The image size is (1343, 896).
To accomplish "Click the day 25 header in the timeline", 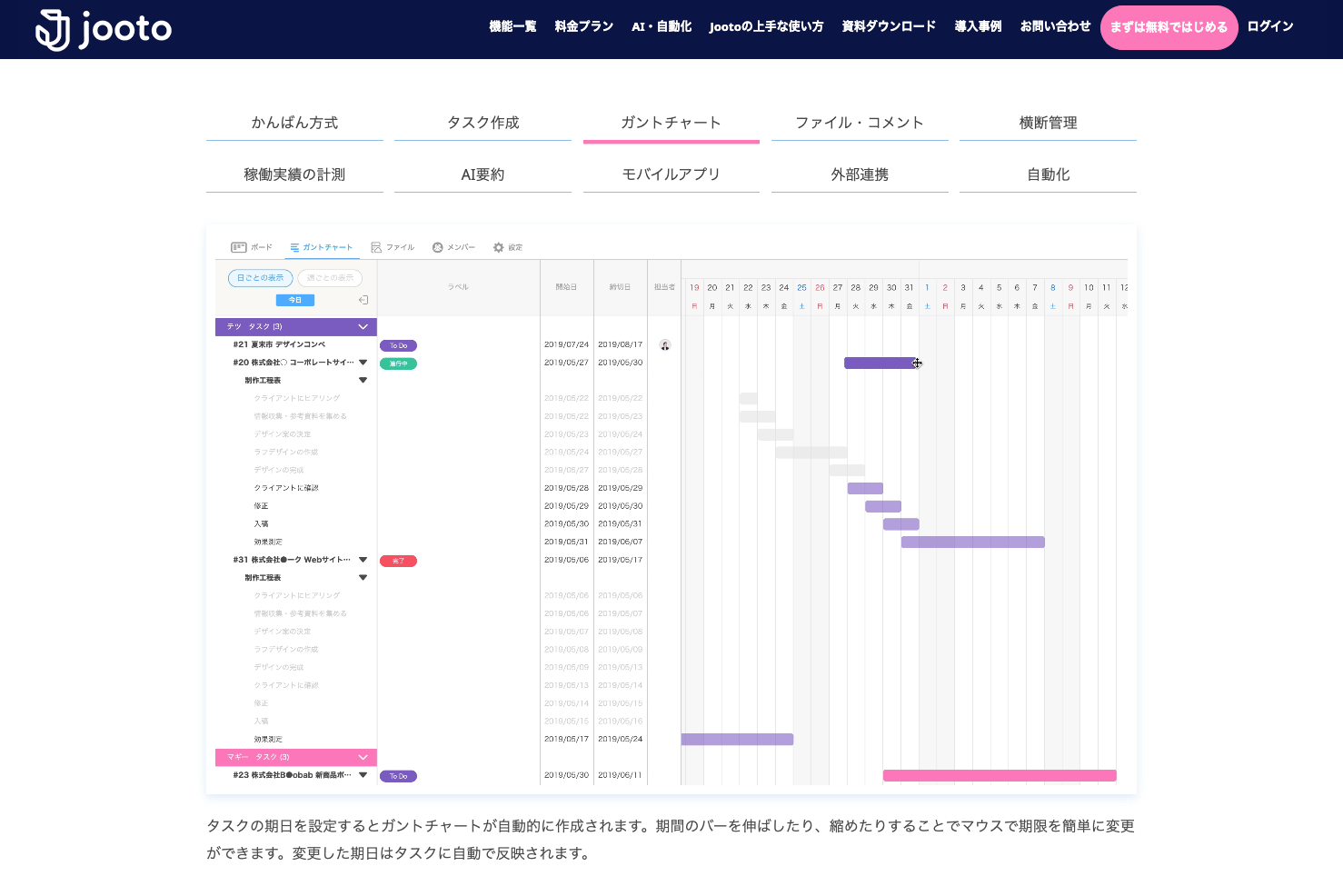I will tap(801, 287).
